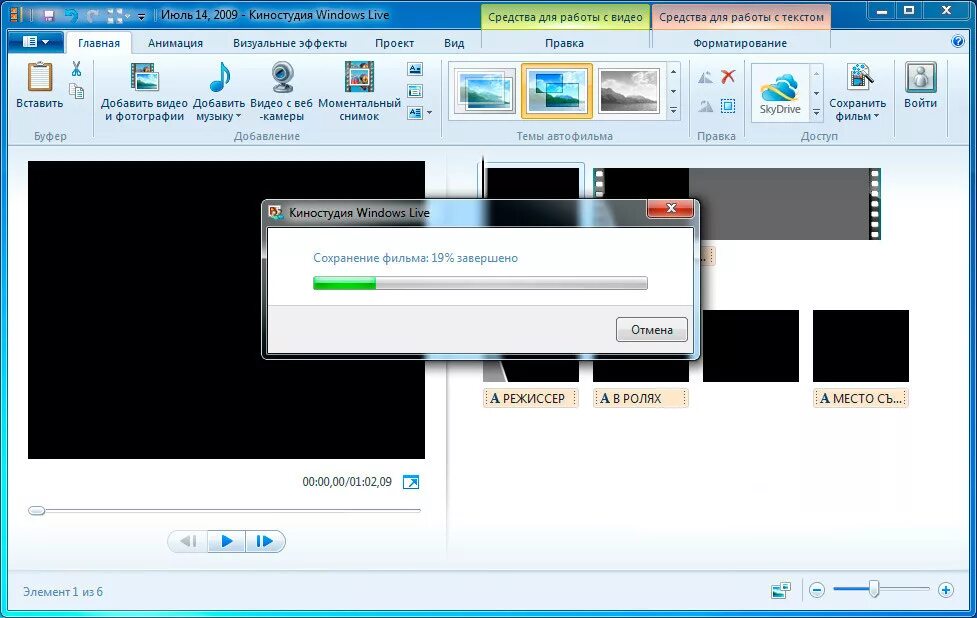The image size is (977, 618).
Task: Open the Визуальные эффекты tab
Action: 290,43
